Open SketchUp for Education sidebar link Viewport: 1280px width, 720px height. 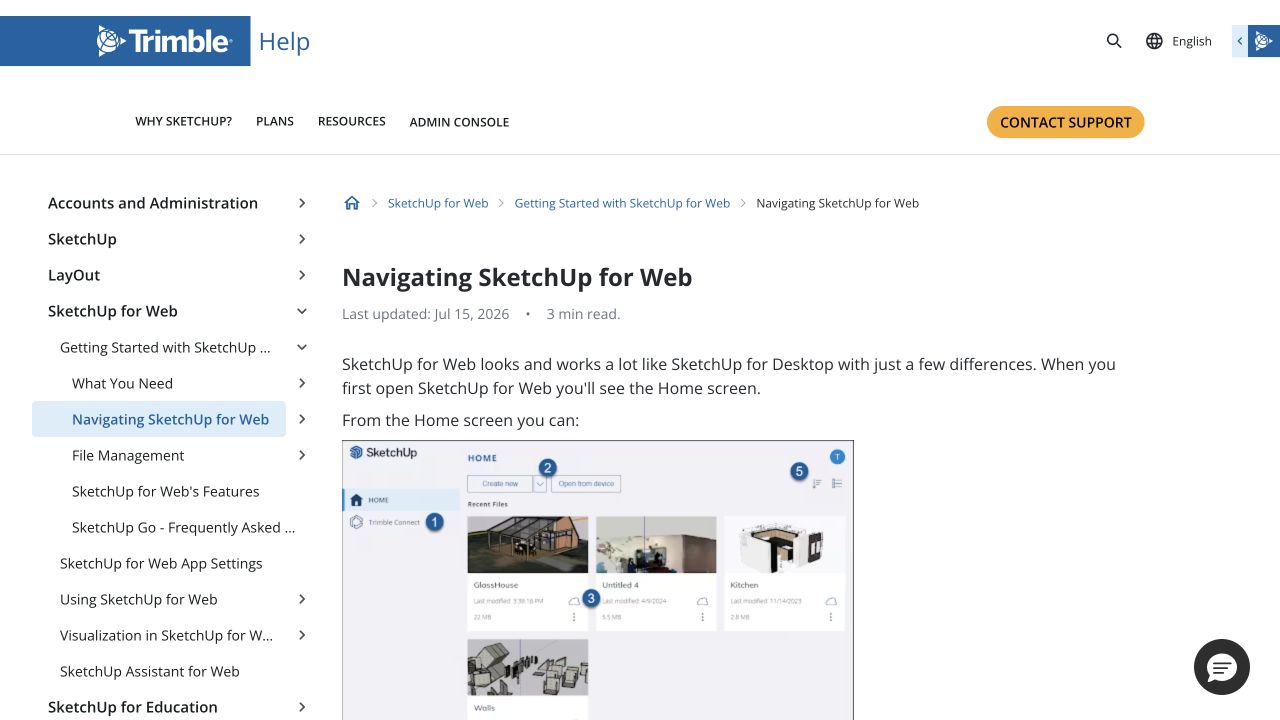tap(133, 707)
